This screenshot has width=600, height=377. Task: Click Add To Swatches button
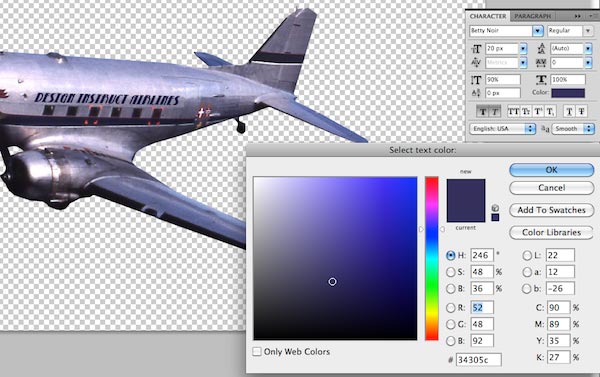[551, 210]
